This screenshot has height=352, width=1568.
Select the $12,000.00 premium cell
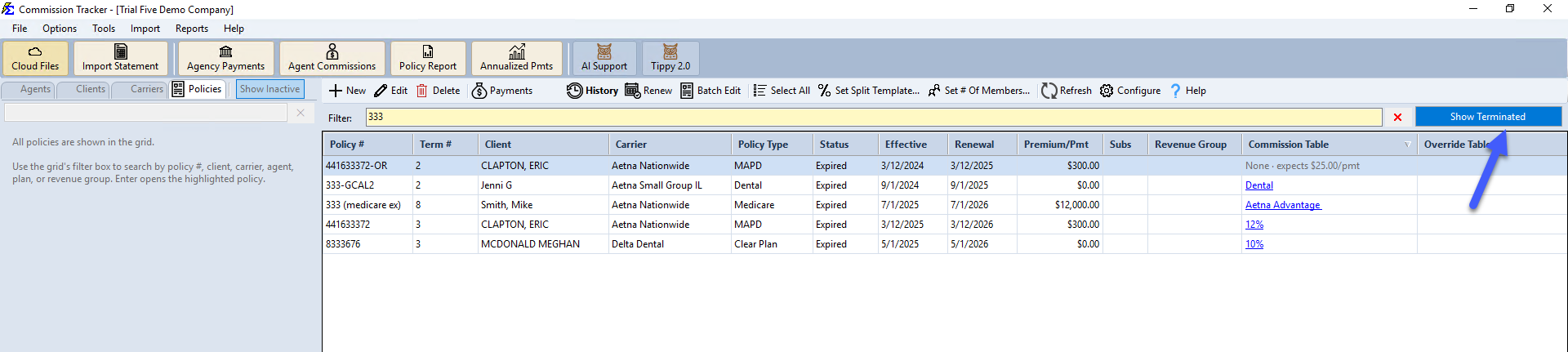pos(1060,205)
